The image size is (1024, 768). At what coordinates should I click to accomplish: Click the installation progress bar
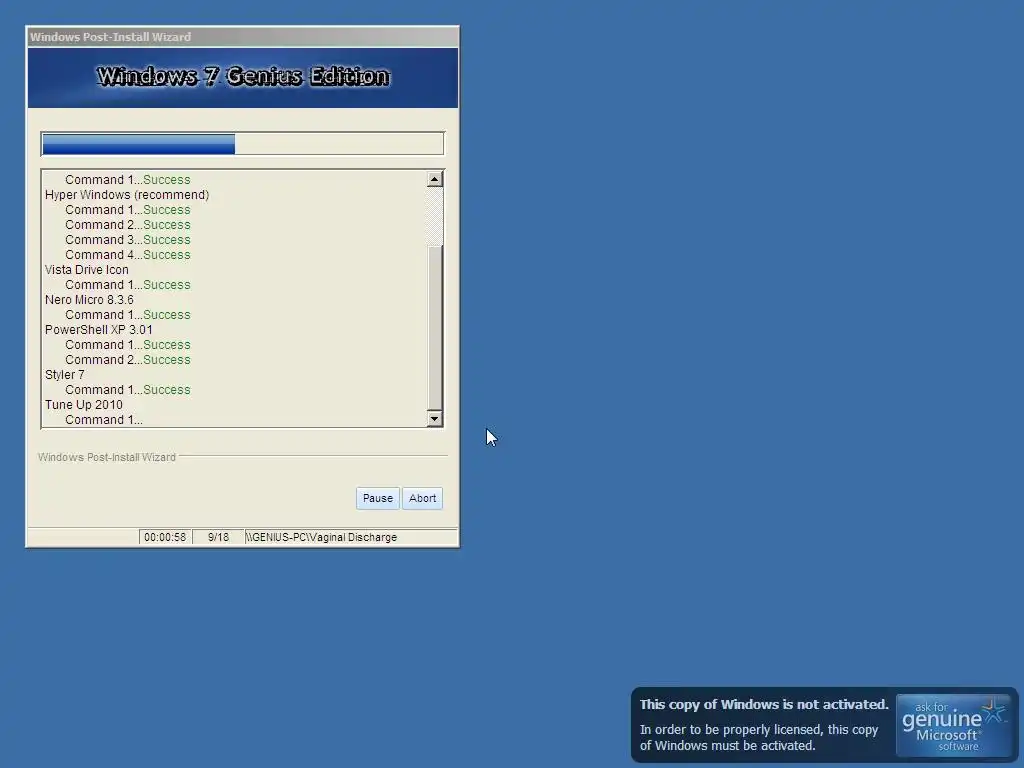pyautogui.click(x=242, y=144)
